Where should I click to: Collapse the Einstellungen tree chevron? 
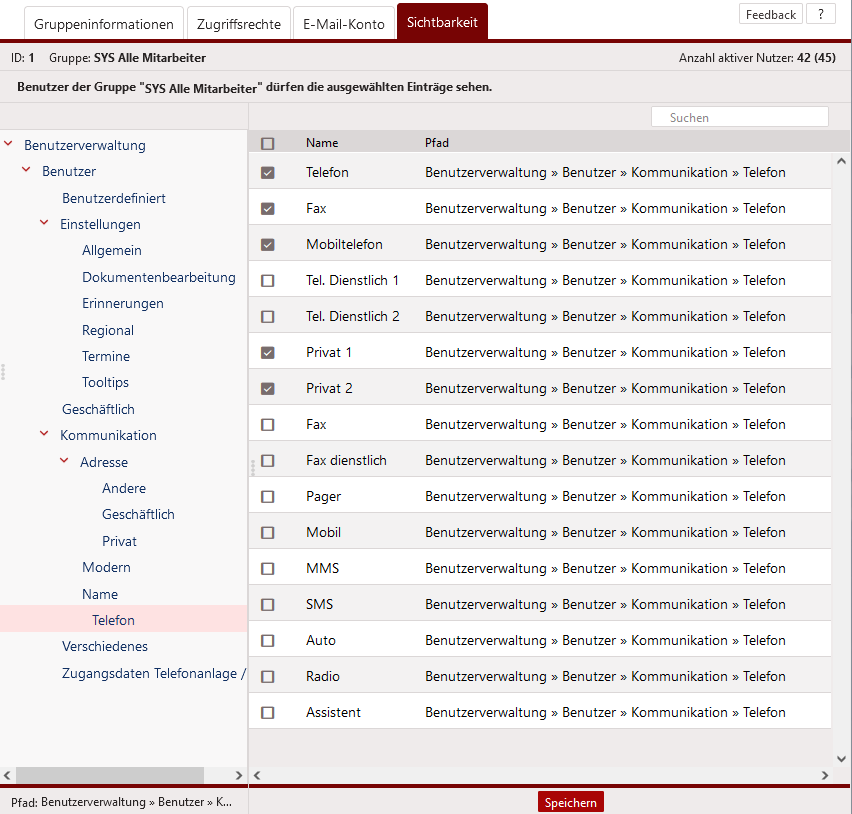[x=44, y=224]
